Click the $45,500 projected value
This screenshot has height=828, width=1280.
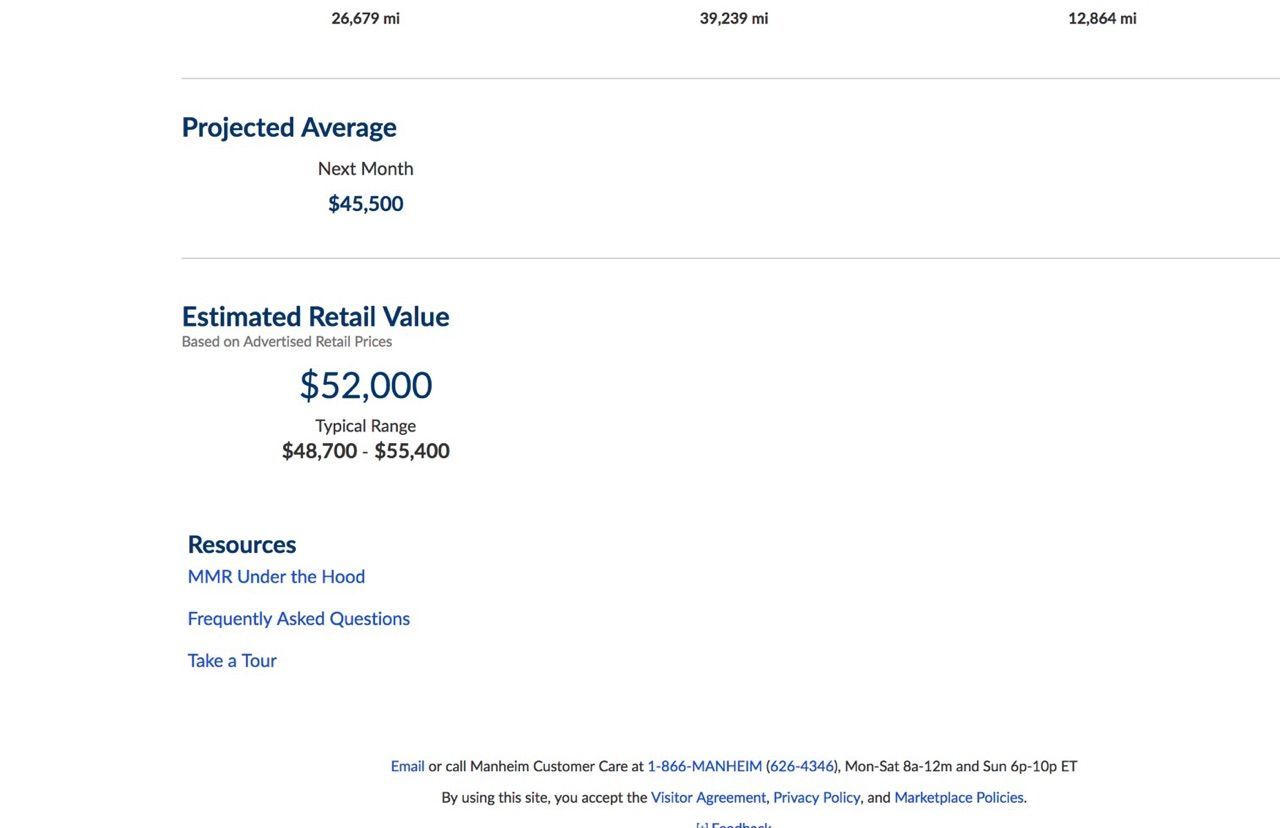366,204
